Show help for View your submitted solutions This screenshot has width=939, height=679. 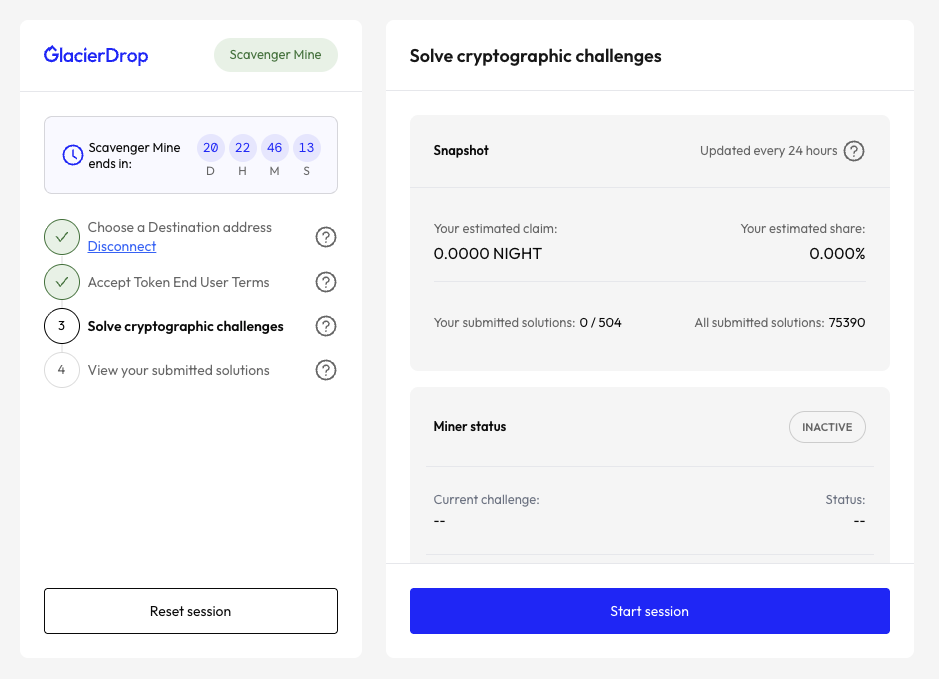[325, 370]
